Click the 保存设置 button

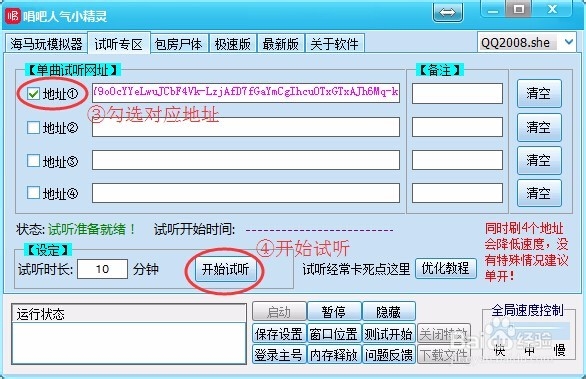click(x=279, y=334)
